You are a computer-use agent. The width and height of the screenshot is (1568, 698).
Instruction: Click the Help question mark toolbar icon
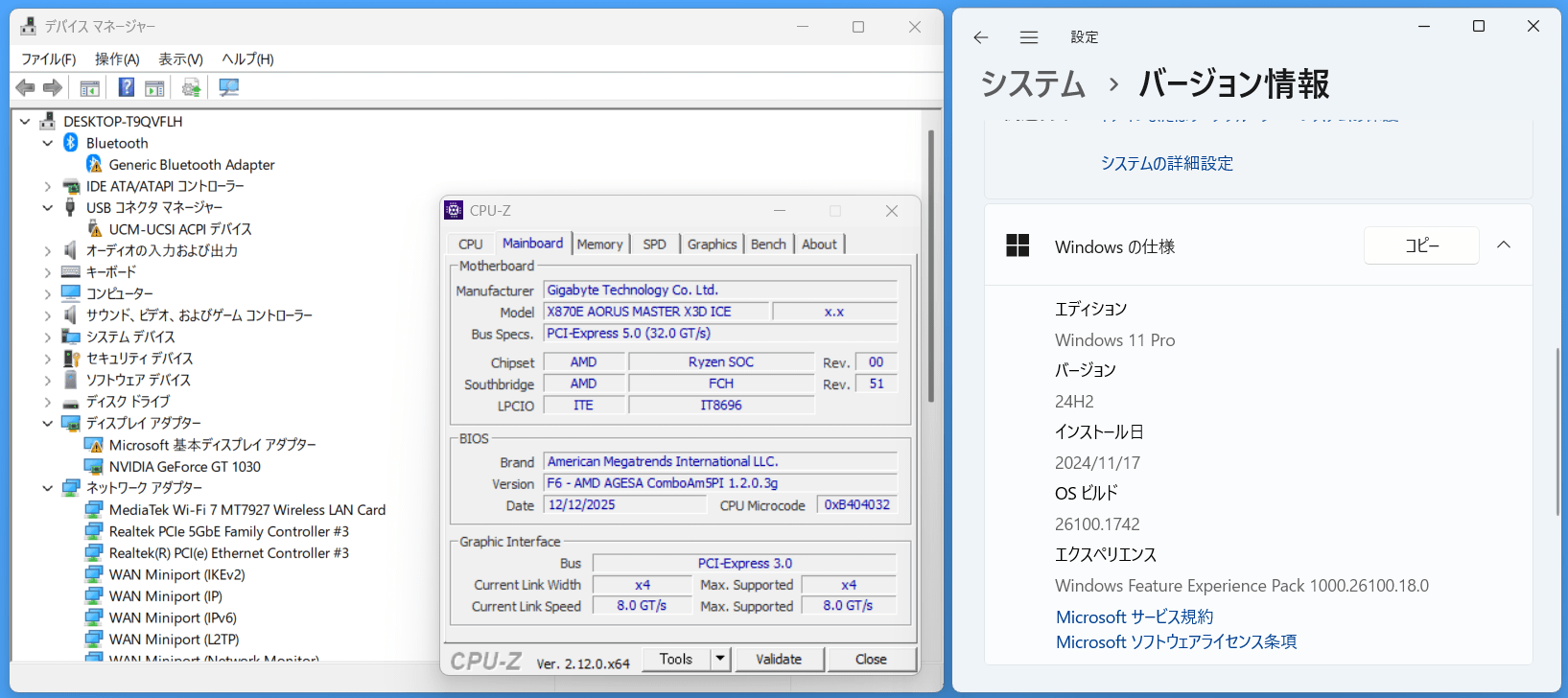(x=126, y=87)
